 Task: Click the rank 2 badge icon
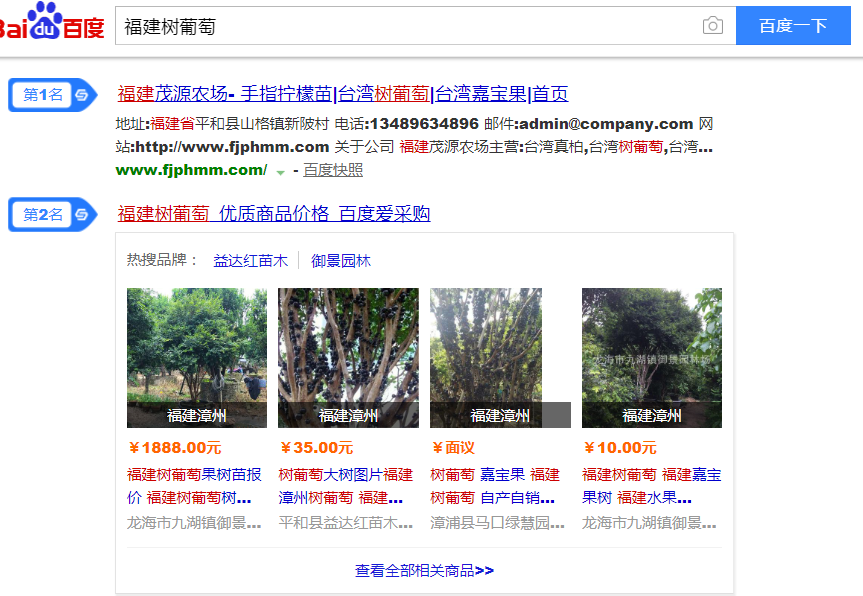coord(52,214)
